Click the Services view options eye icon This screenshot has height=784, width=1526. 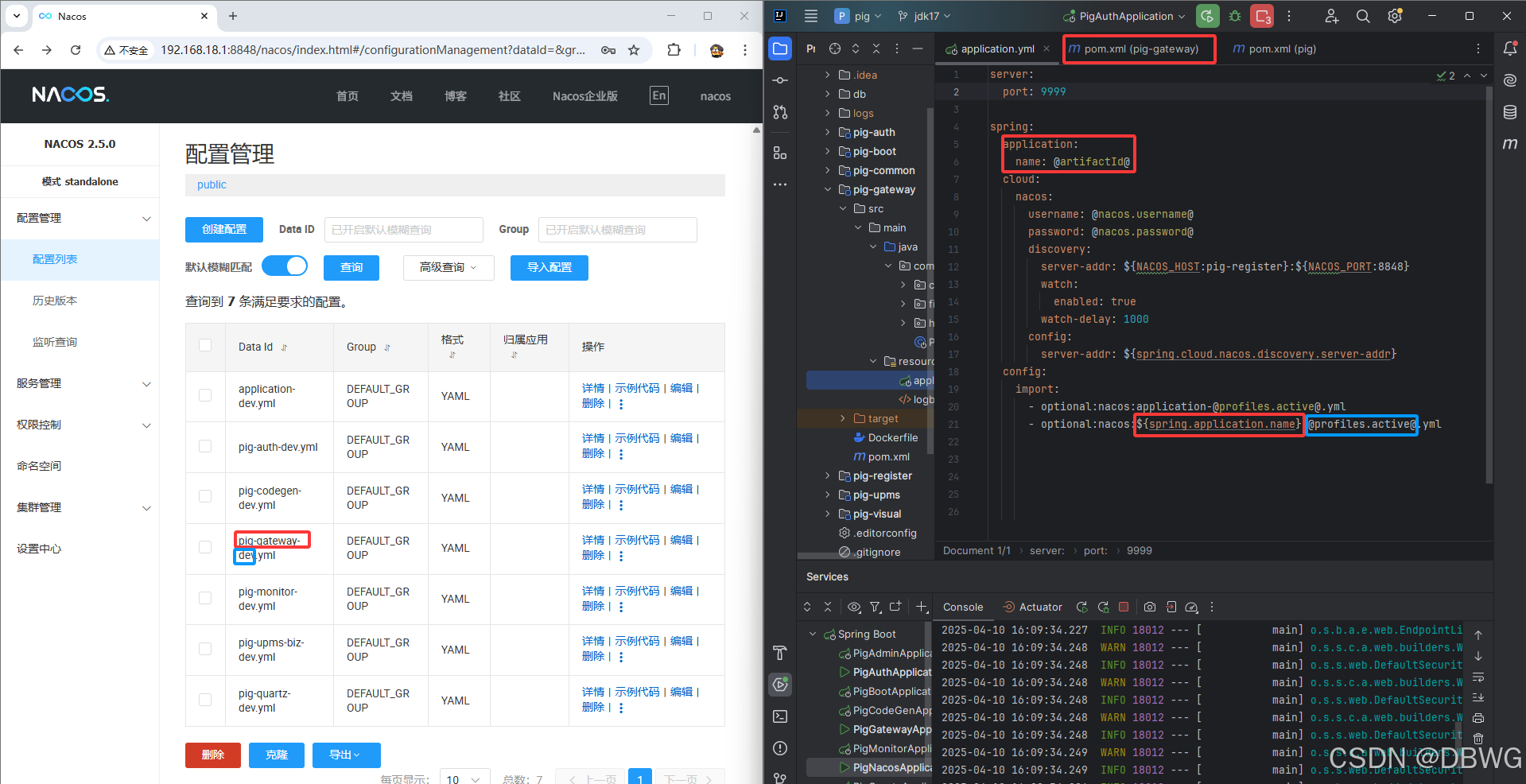point(854,607)
